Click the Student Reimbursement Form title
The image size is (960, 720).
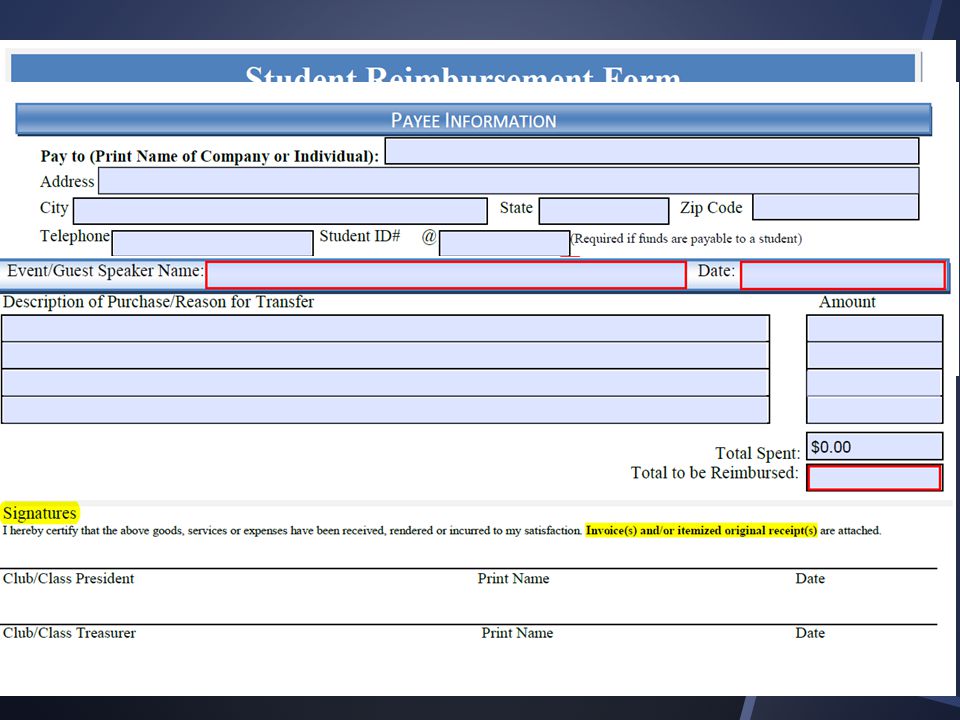pyautogui.click(x=463, y=75)
